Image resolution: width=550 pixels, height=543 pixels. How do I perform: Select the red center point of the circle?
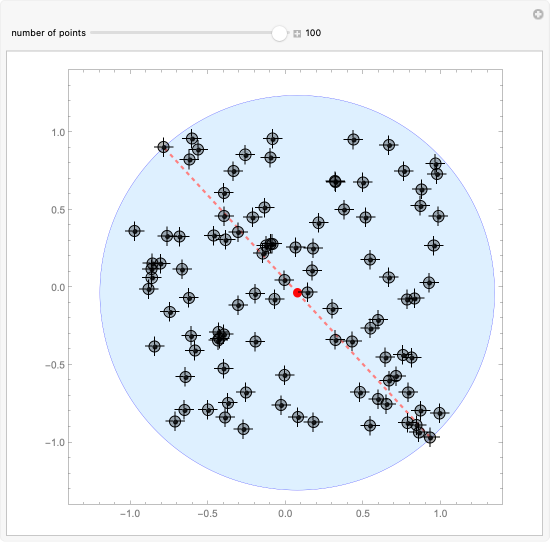click(297, 293)
